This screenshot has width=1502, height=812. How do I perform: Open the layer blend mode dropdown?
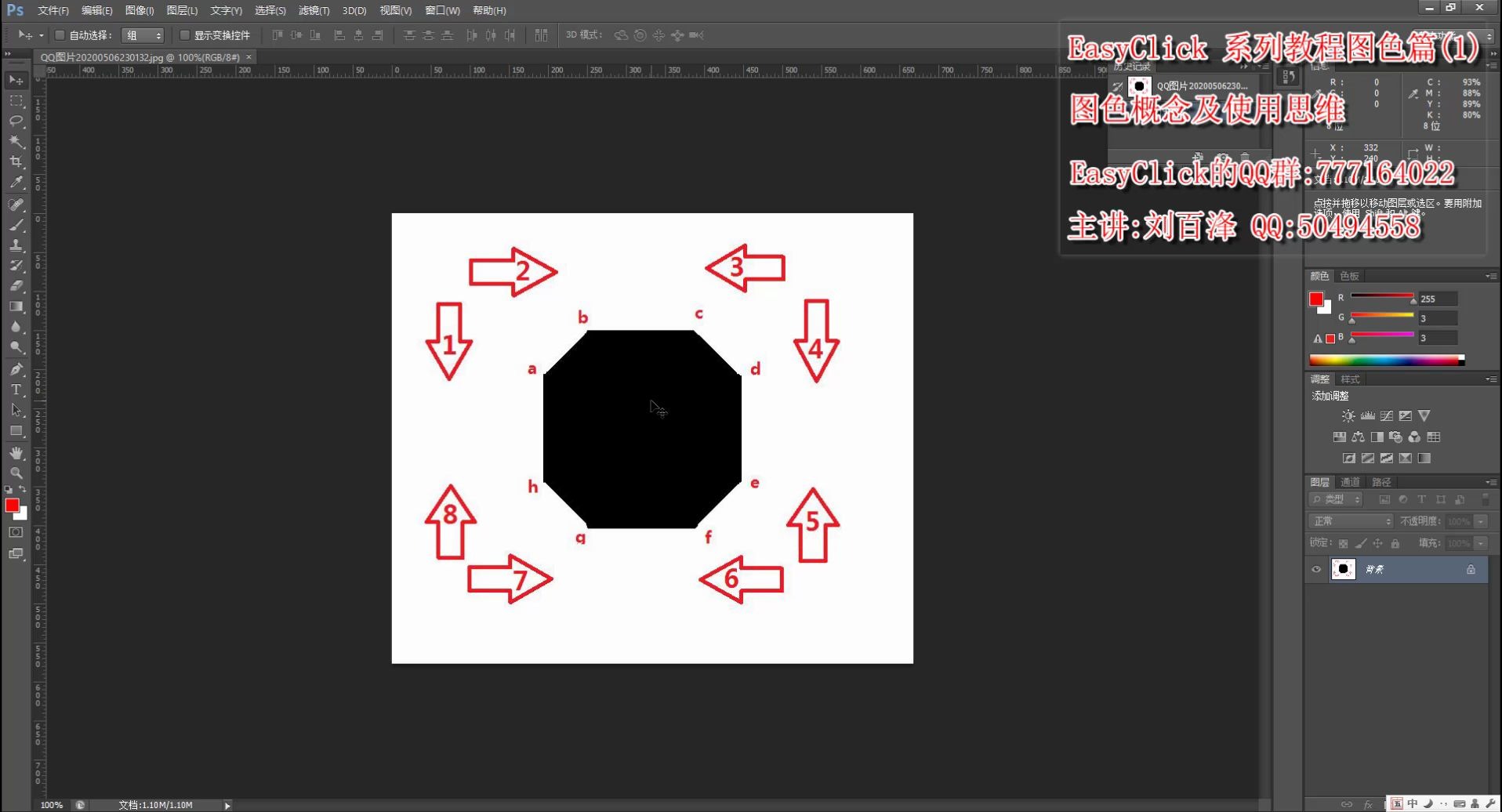(1350, 521)
